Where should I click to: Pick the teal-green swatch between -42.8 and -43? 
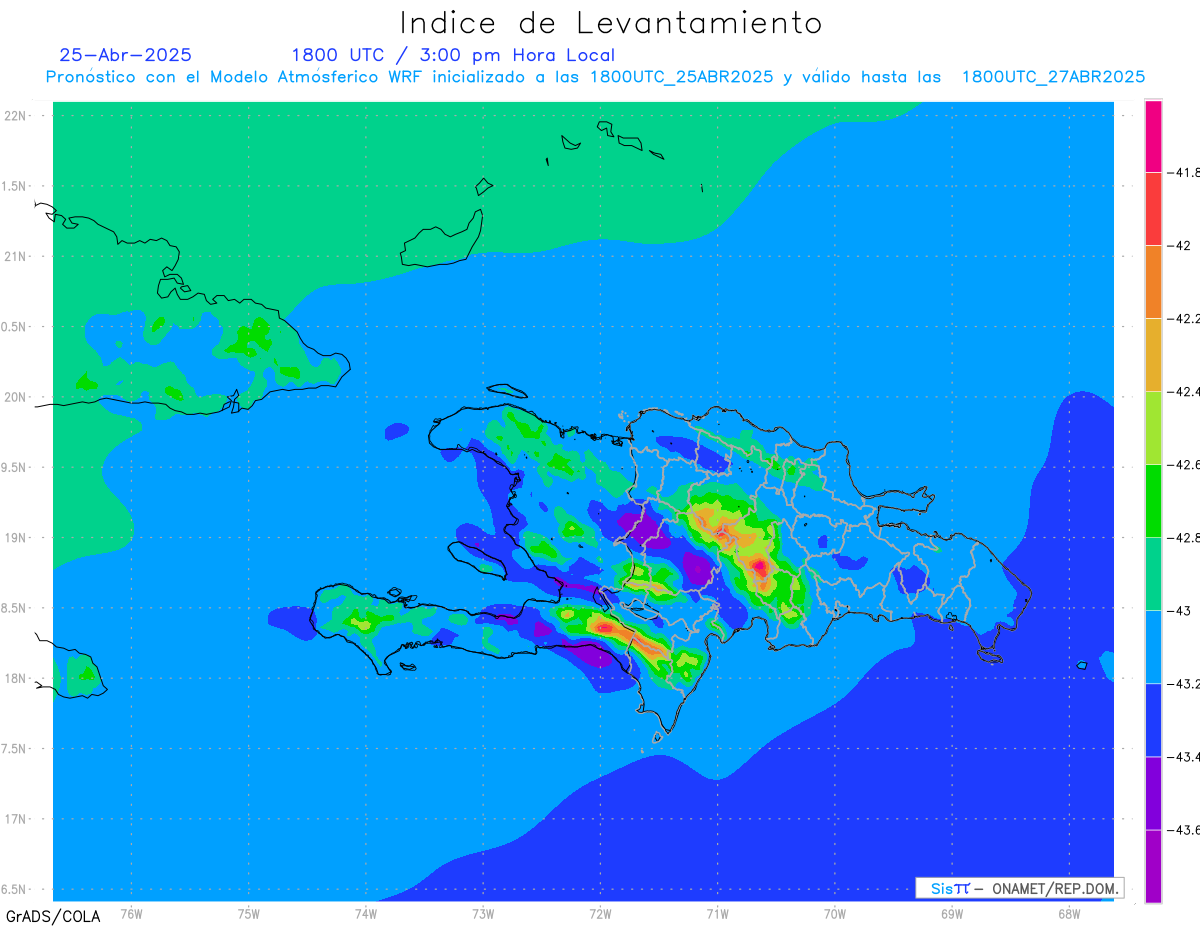(1153, 574)
